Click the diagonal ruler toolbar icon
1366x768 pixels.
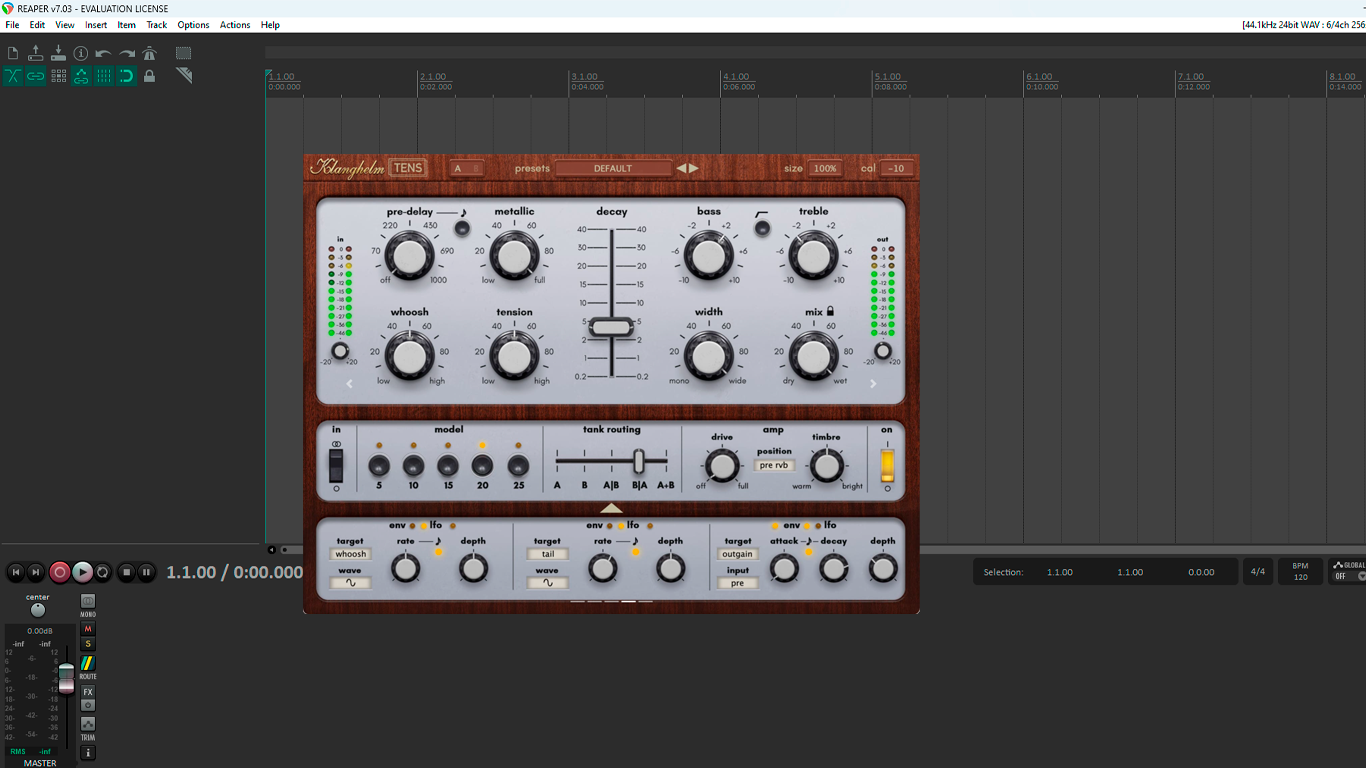click(183, 76)
